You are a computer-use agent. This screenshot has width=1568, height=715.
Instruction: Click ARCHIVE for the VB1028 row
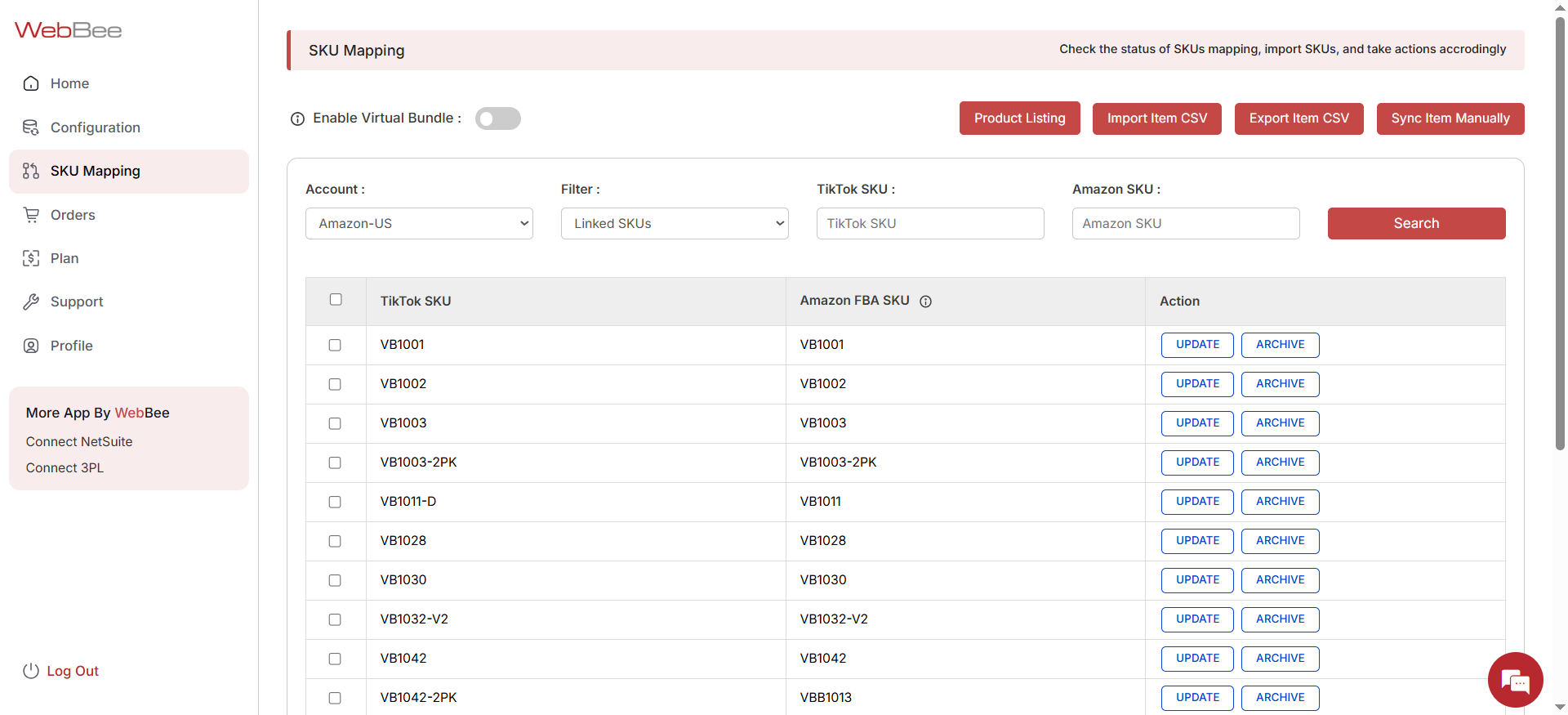tap(1280, 541)
